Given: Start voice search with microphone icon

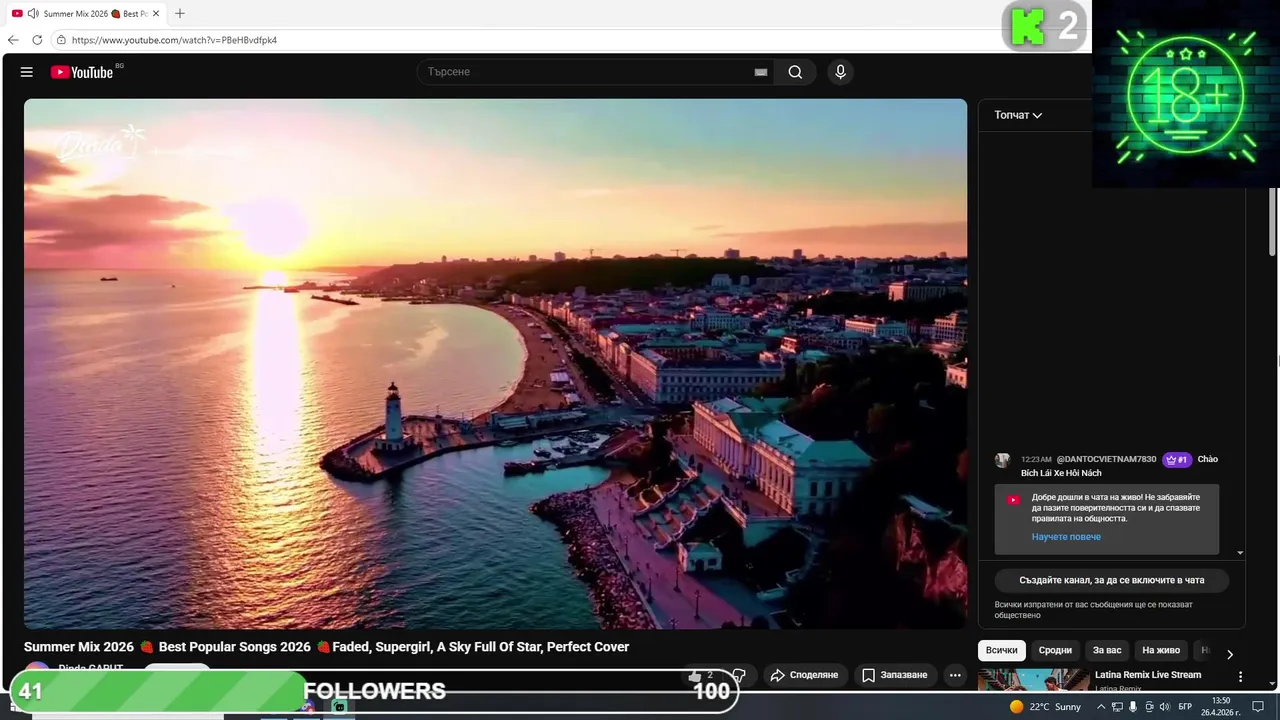Looking at the screenshot, I should pyautogui.click(x=840, y=72).
